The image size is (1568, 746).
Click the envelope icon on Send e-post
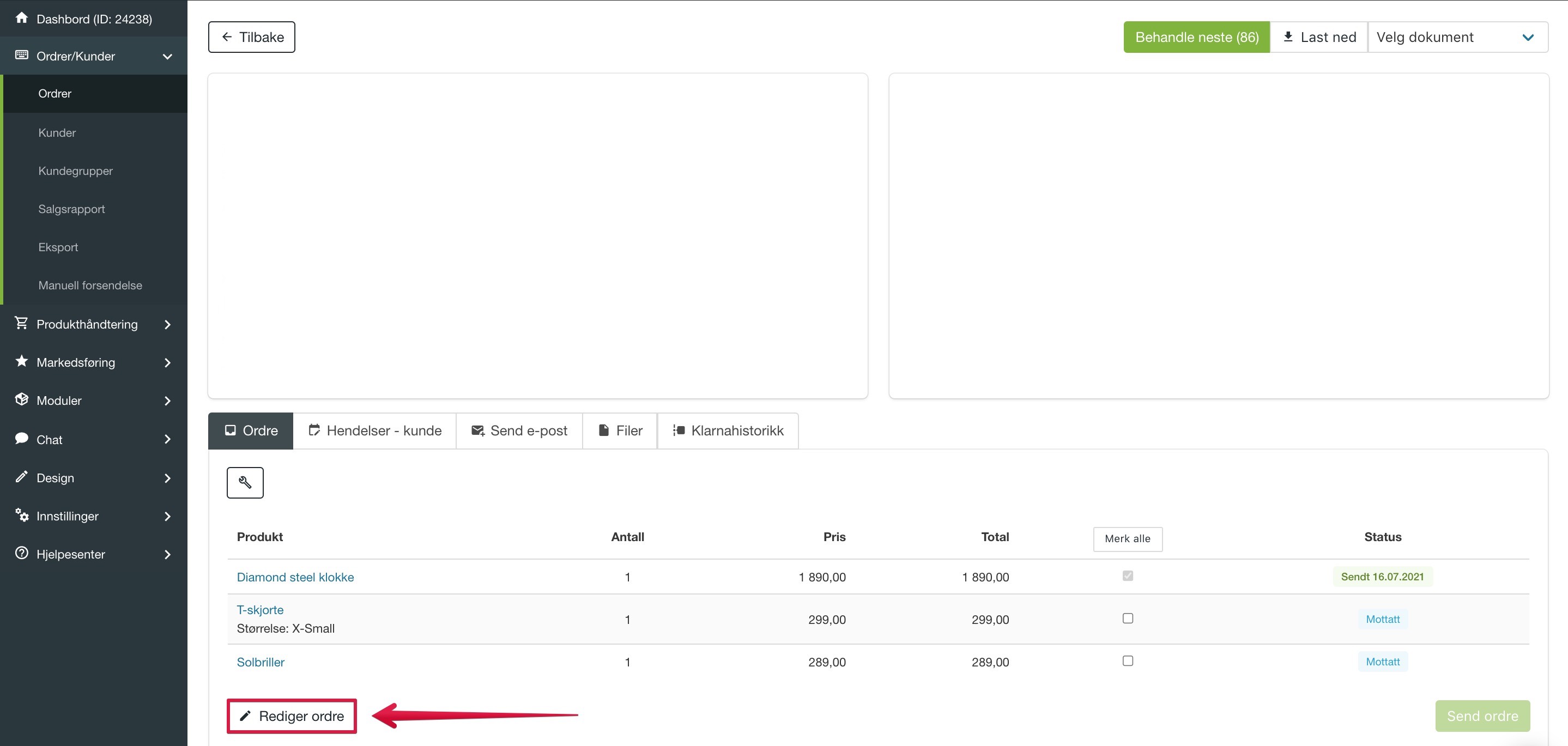478,431
